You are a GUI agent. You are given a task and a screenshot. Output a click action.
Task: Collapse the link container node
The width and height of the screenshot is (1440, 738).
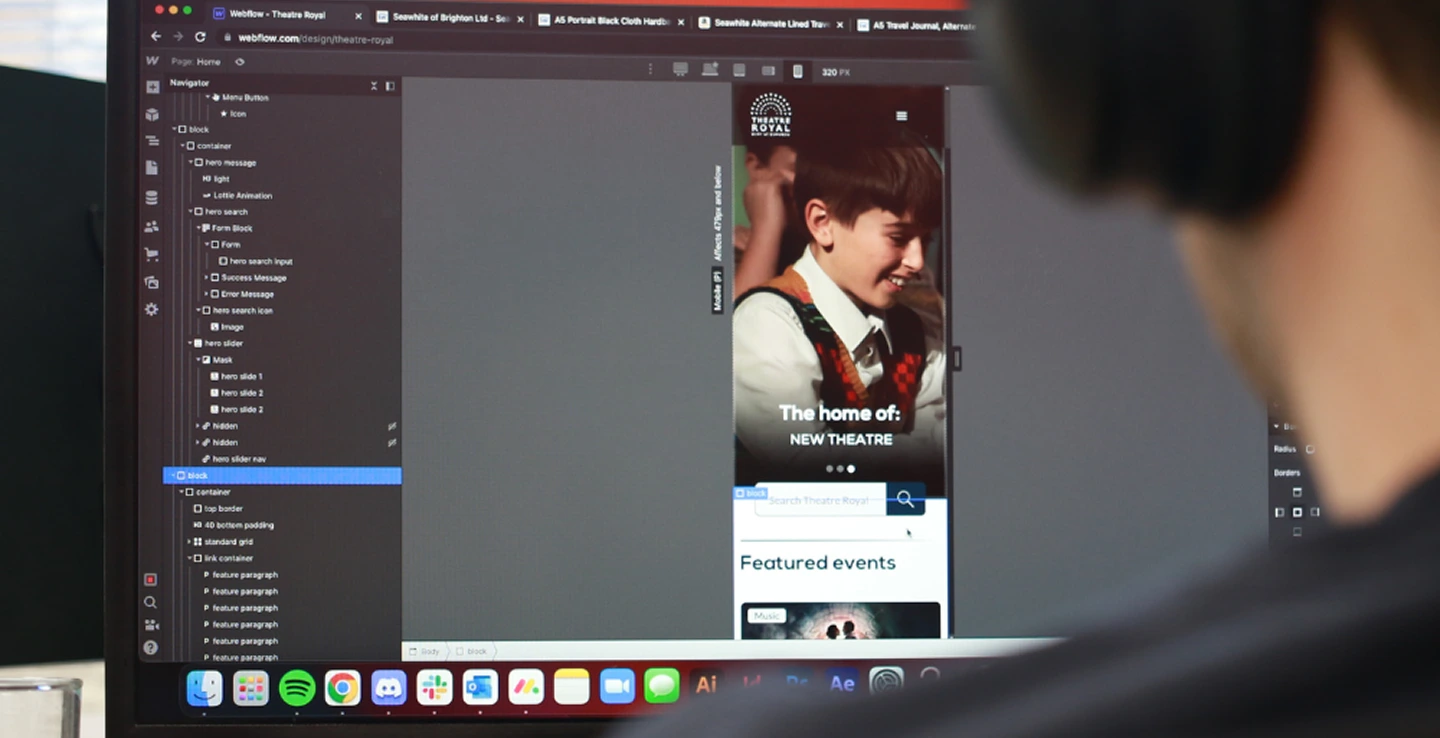189,558
